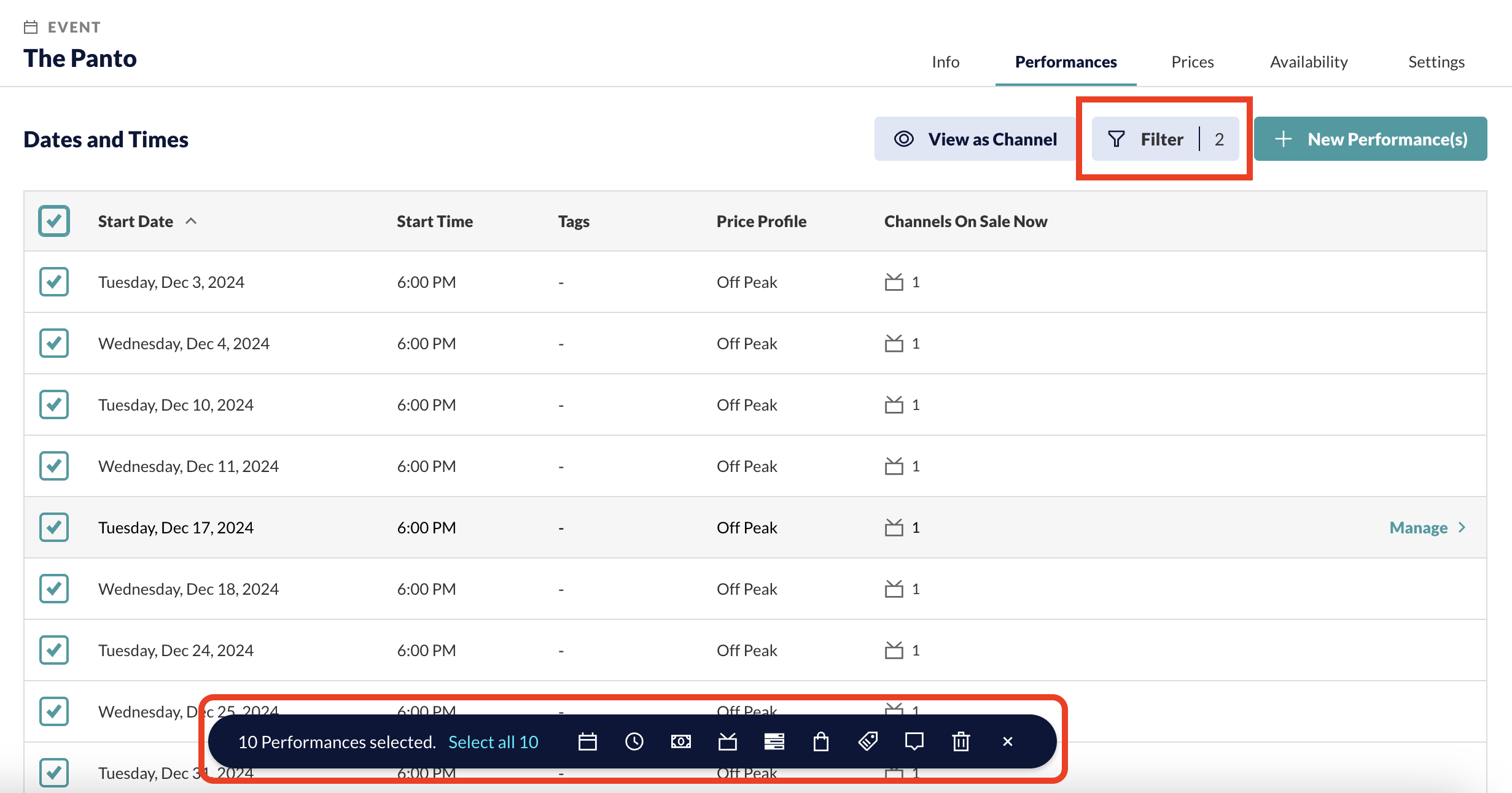Open the Info tab

click(x=945, y=62)
